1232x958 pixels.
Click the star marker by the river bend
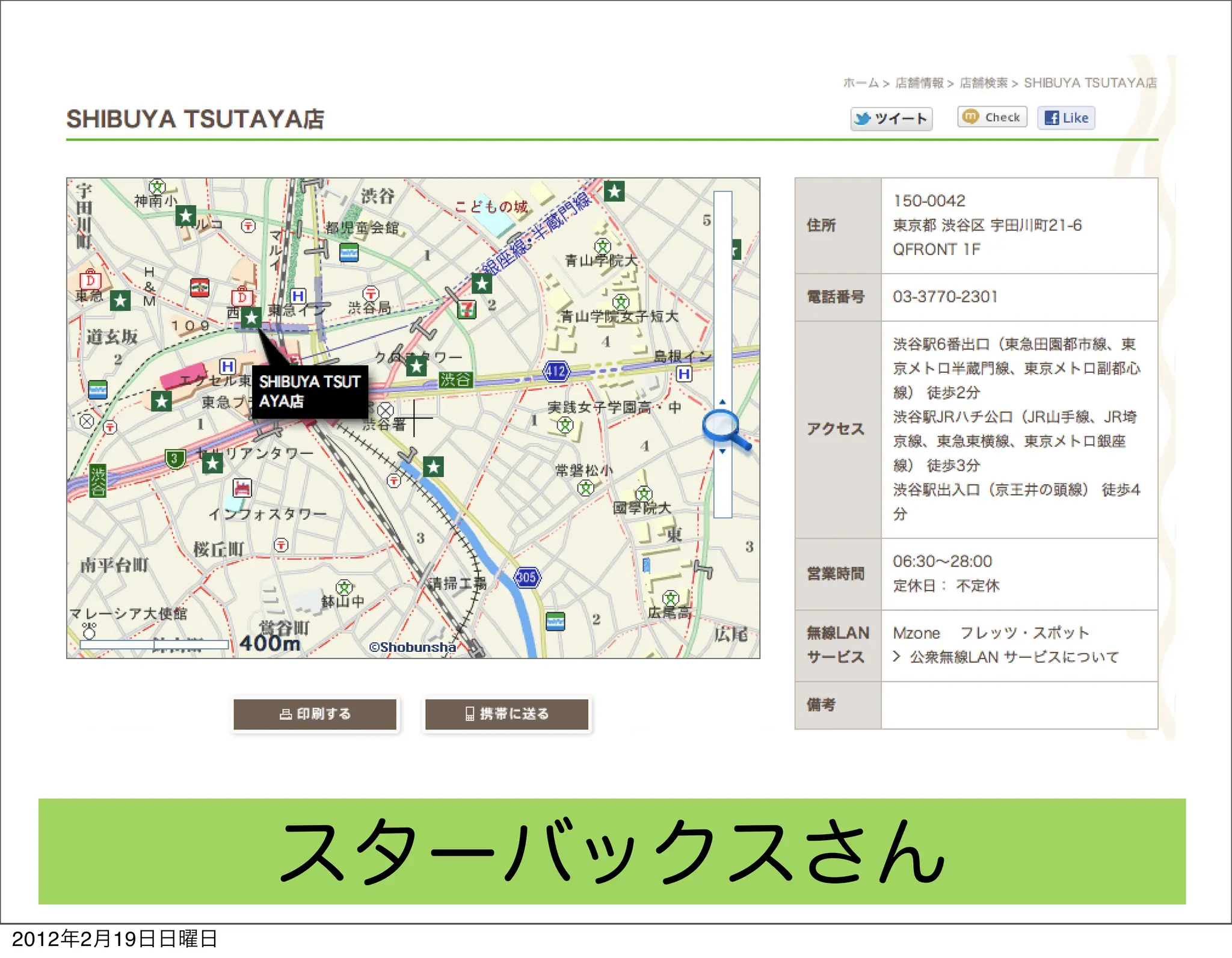pos(433,467)
